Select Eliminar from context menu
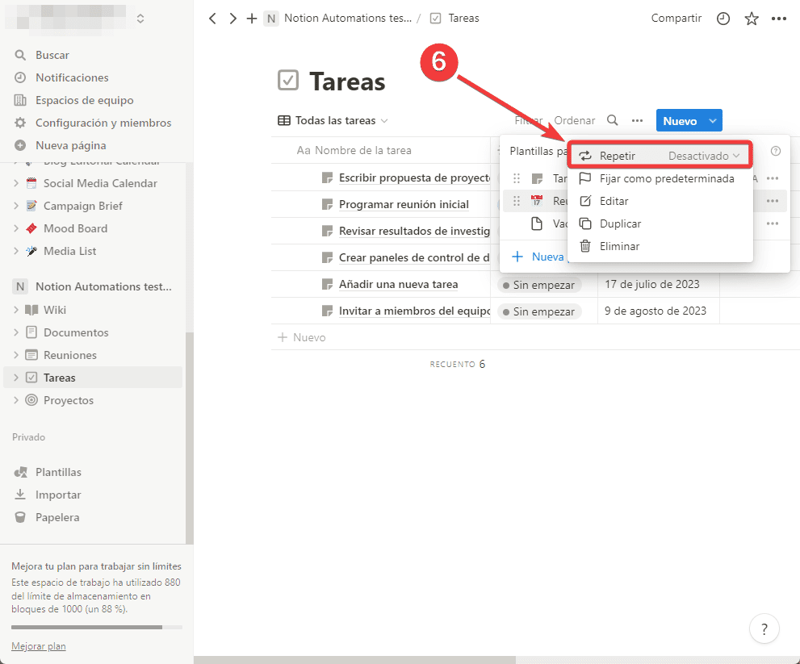This screenshot has width=800, height=664. 619,246
